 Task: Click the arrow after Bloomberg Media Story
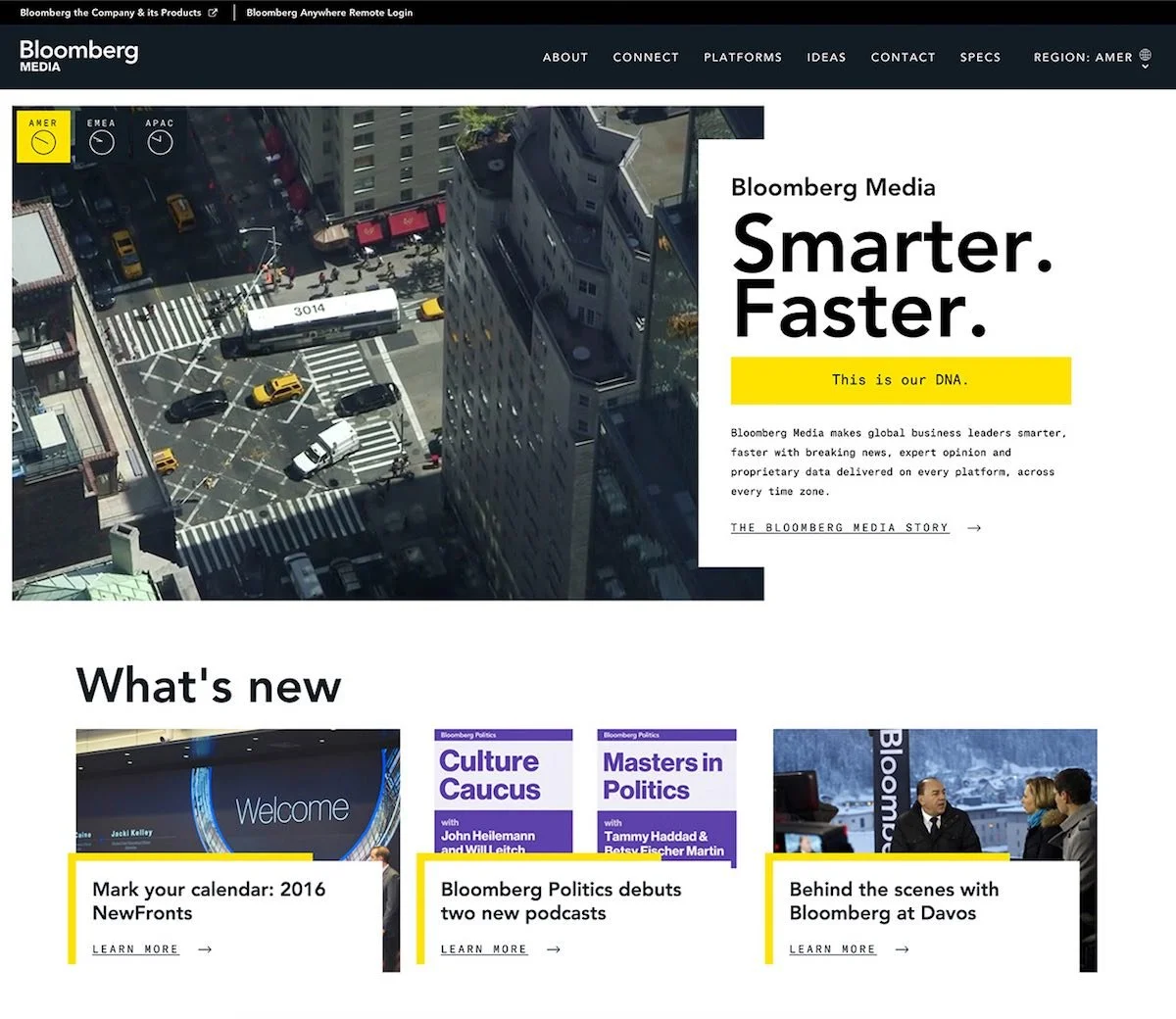pos(974,527)
